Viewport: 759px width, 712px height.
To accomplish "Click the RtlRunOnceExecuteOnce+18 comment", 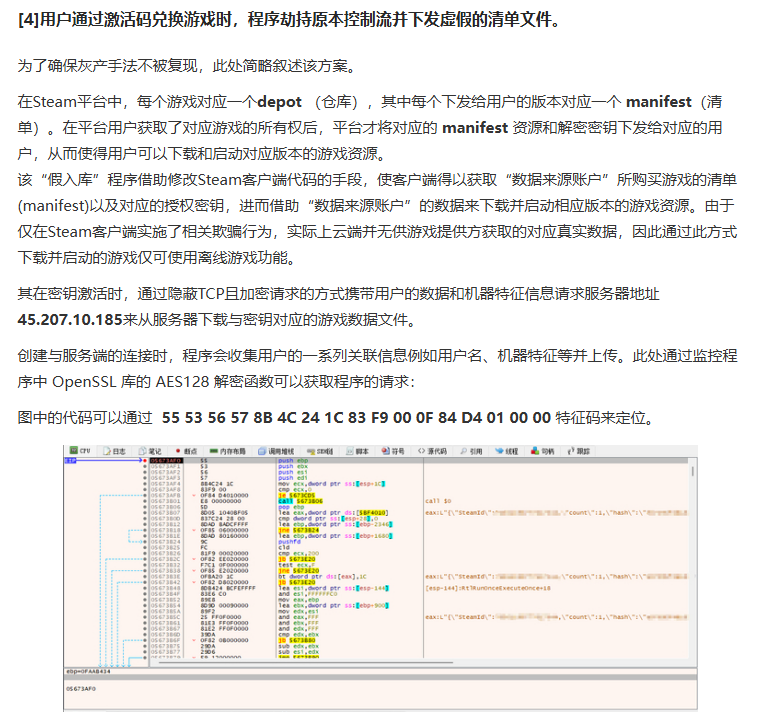I will click(x=487, y=588).
